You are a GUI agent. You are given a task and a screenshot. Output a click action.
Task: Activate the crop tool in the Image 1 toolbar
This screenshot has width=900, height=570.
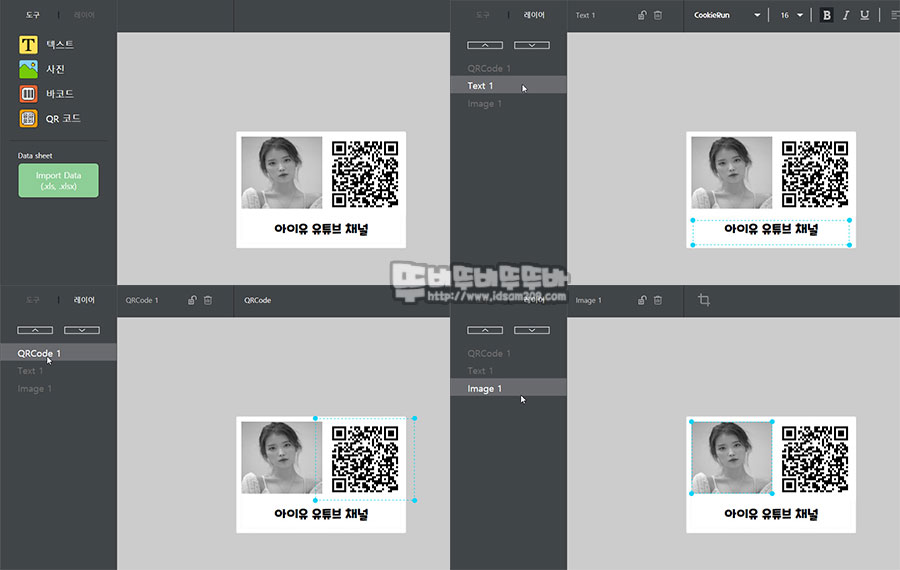[704, 300]
